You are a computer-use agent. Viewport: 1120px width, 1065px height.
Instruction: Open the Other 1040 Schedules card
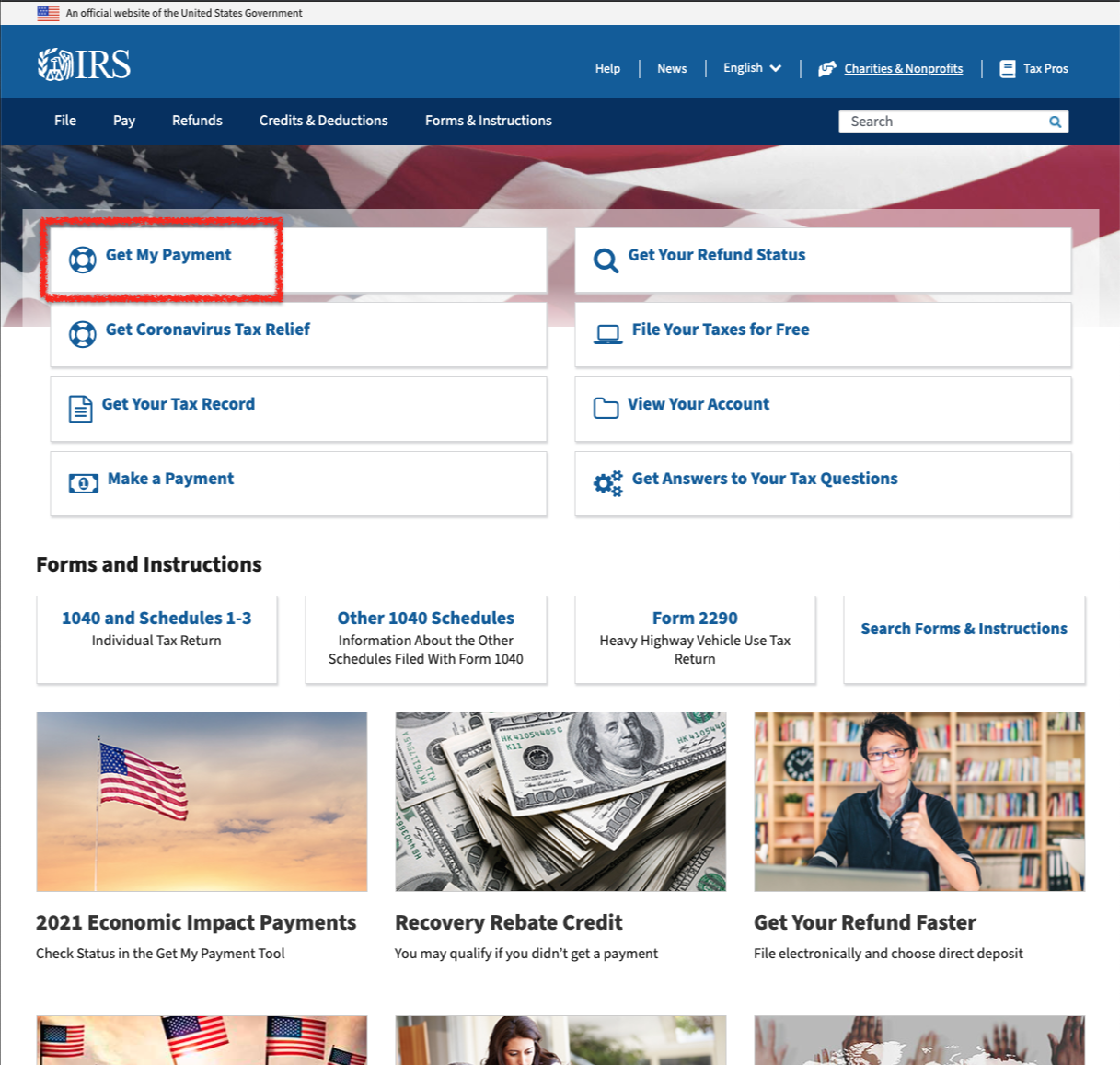[426, 640]
